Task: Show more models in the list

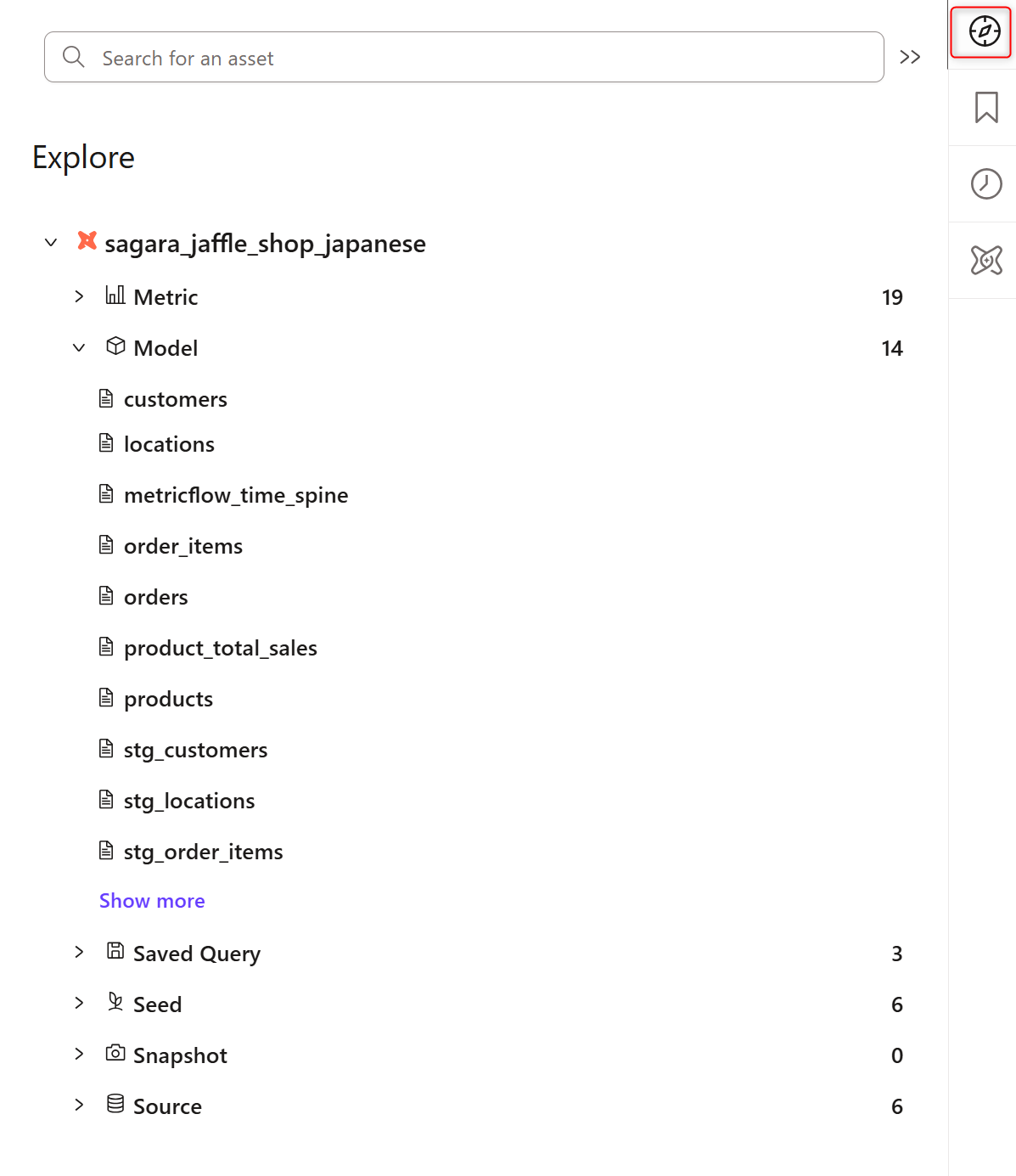Action: pyautogui.click(x=152, y=901)
